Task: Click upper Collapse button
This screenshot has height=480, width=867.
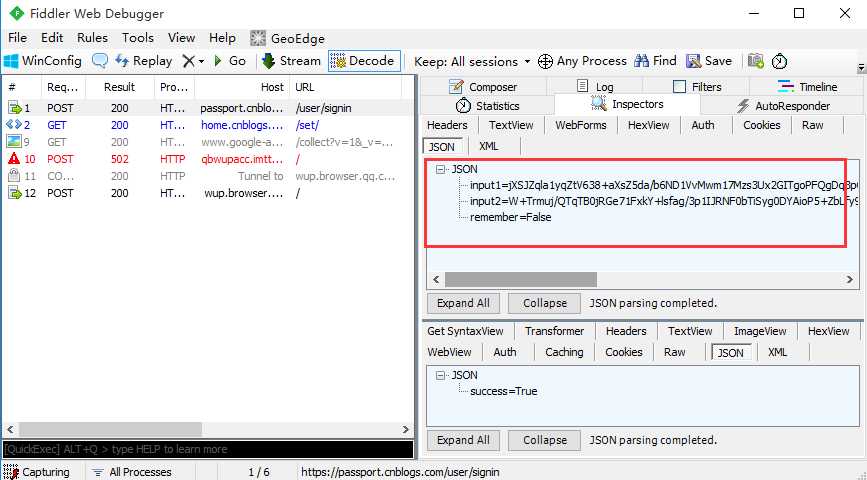Action: tap(545, 303)
